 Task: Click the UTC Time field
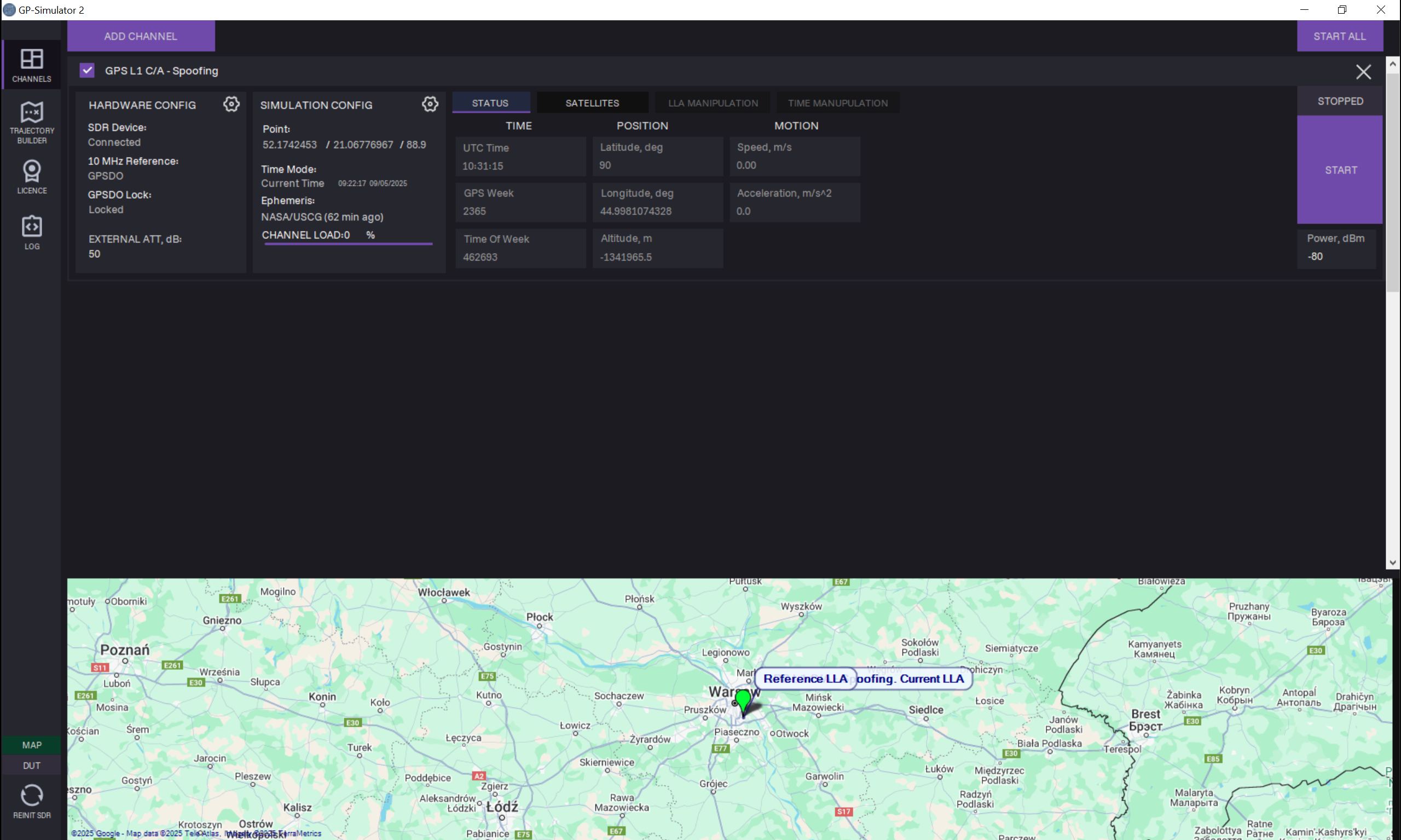point(521,156)
